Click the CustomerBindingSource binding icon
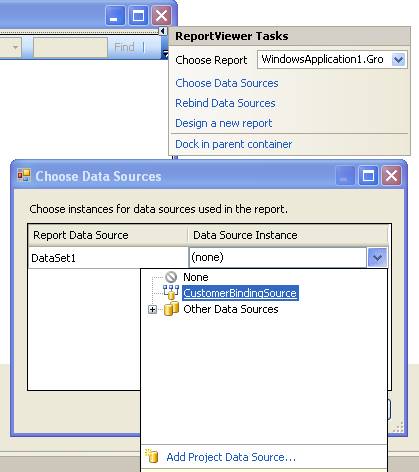The image size is (419, 472). point(171,292)
